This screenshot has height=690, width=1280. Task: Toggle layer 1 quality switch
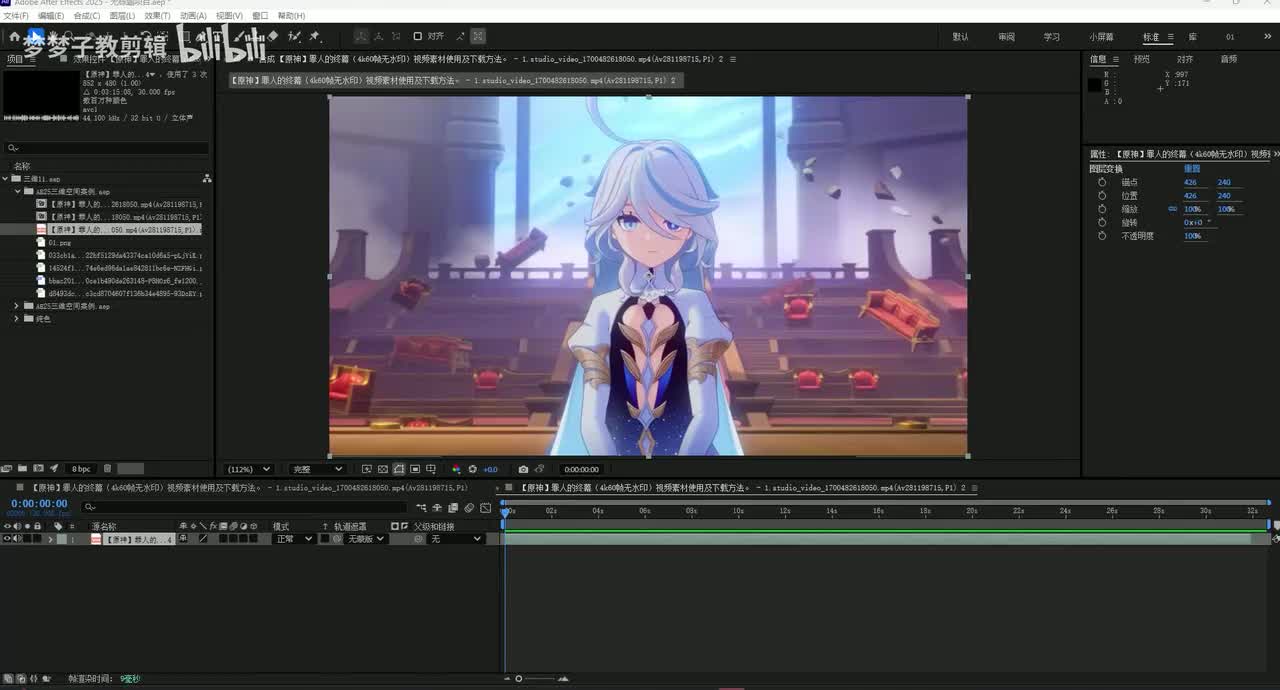tap(203, 539)
